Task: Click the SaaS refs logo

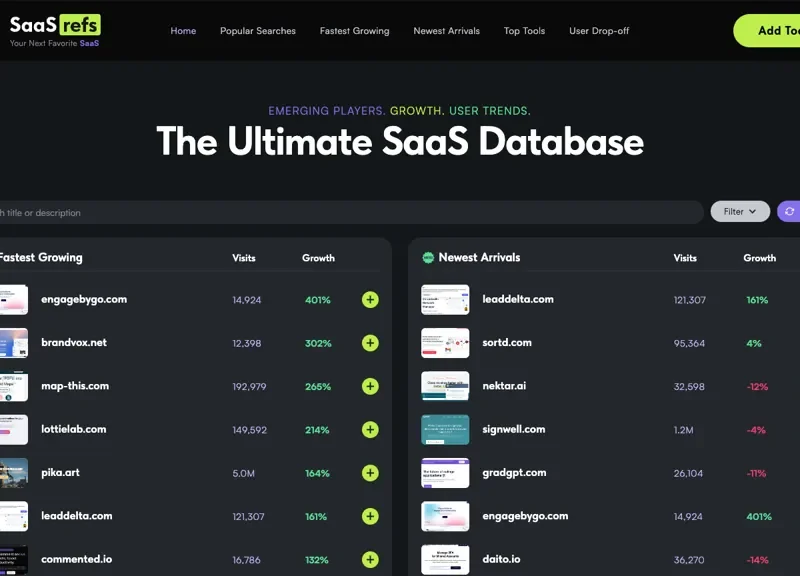Action: (55, 30)
